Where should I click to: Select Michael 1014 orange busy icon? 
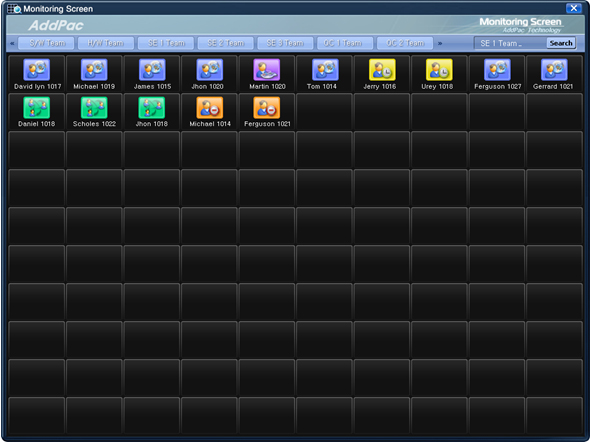210,108
